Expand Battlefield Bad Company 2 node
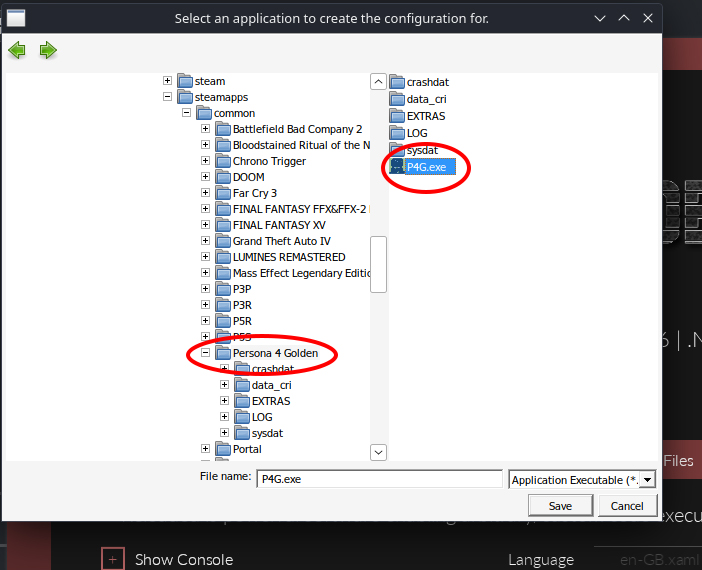 (205, 129)
